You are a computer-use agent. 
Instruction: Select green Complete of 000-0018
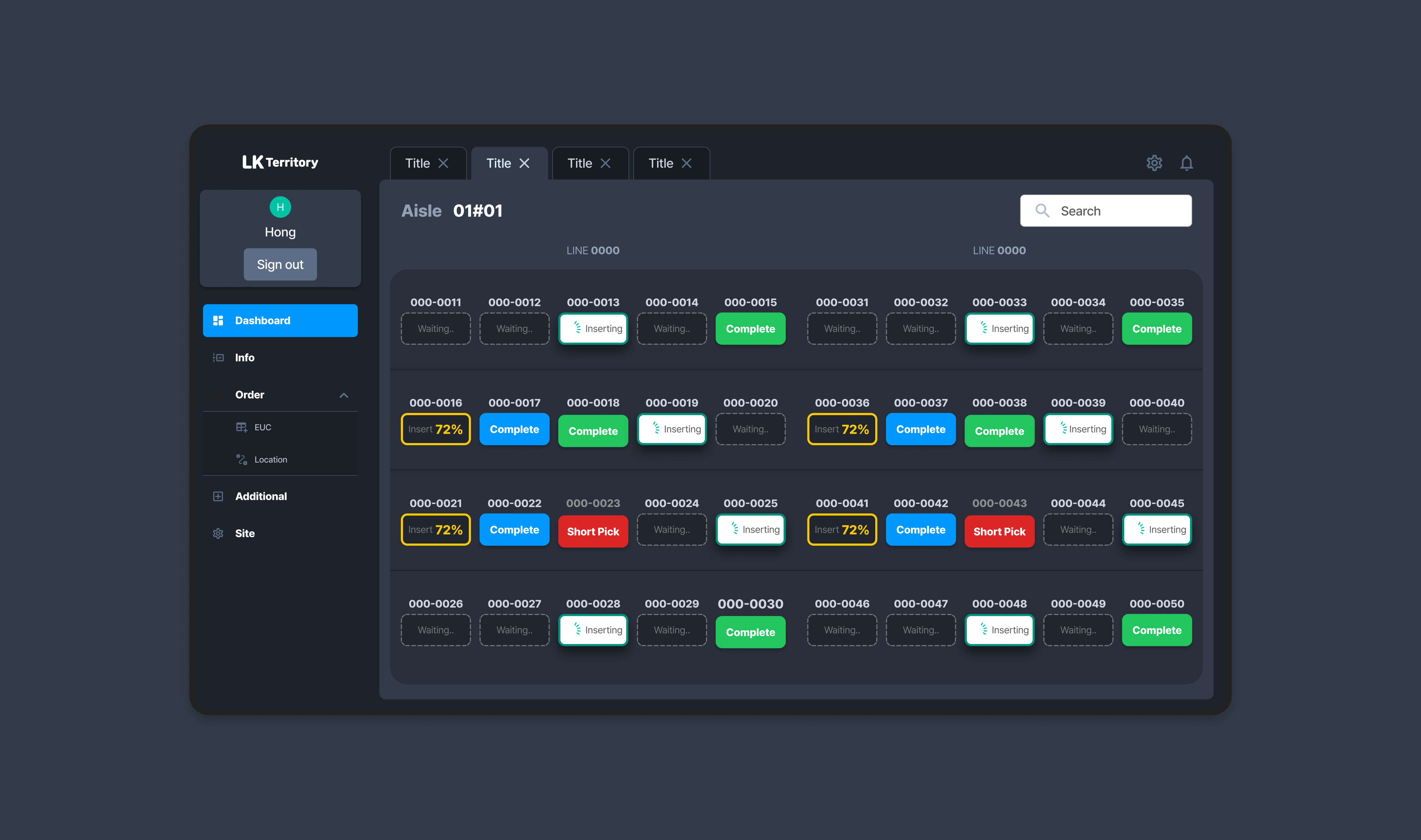coord(593,431)
